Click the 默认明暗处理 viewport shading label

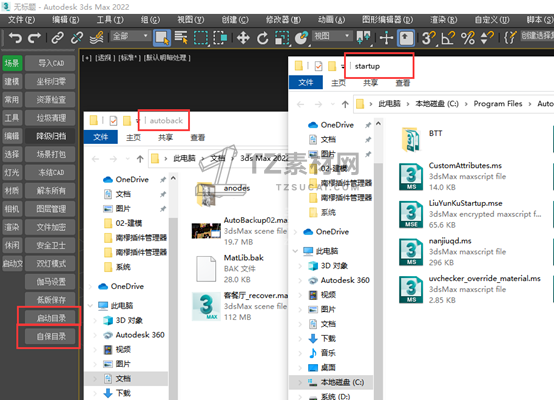(167, 58)
